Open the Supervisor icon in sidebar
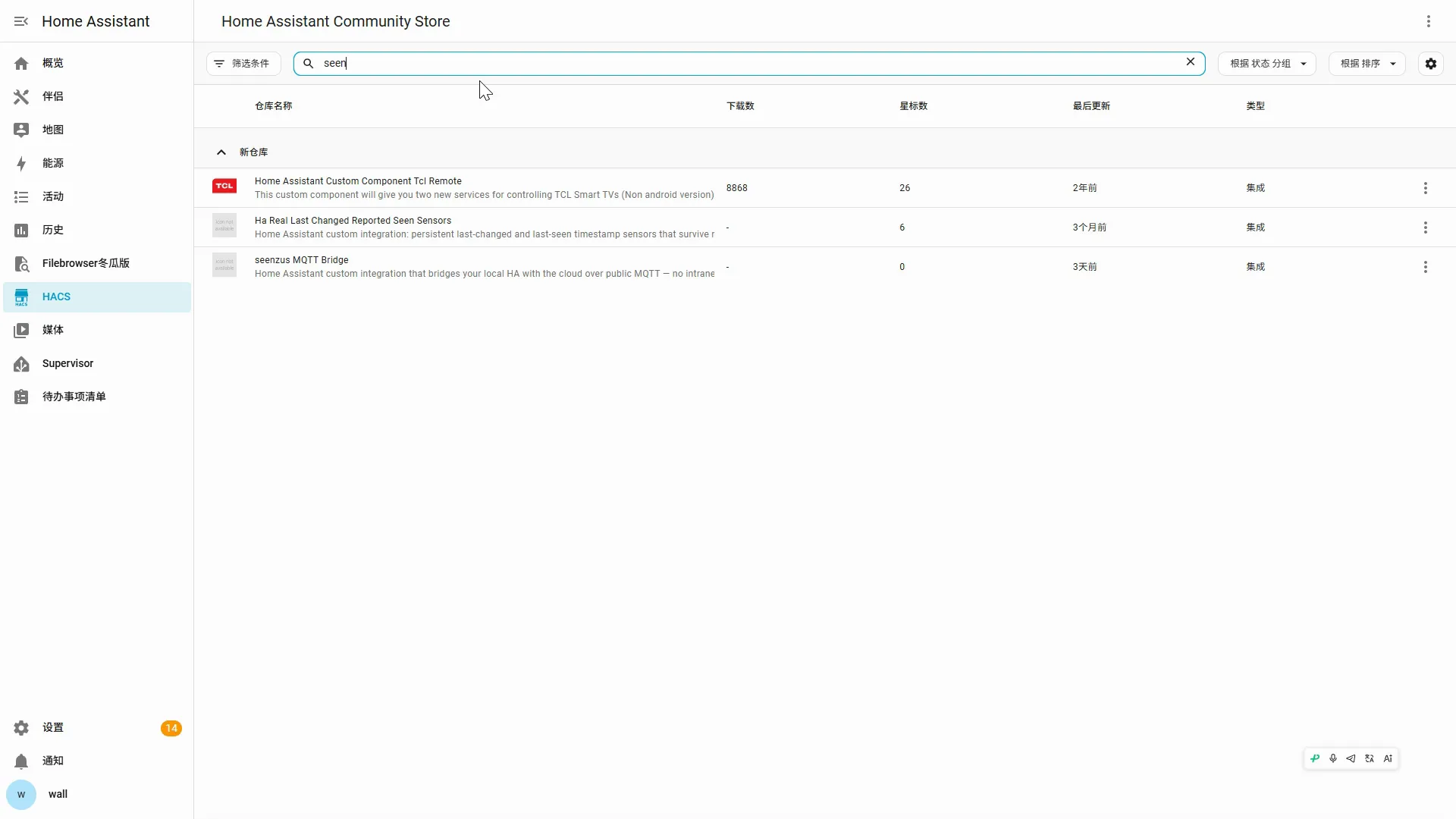This screenshot has height=819, width=1456. pyautogui.click(x=21, y=364)
